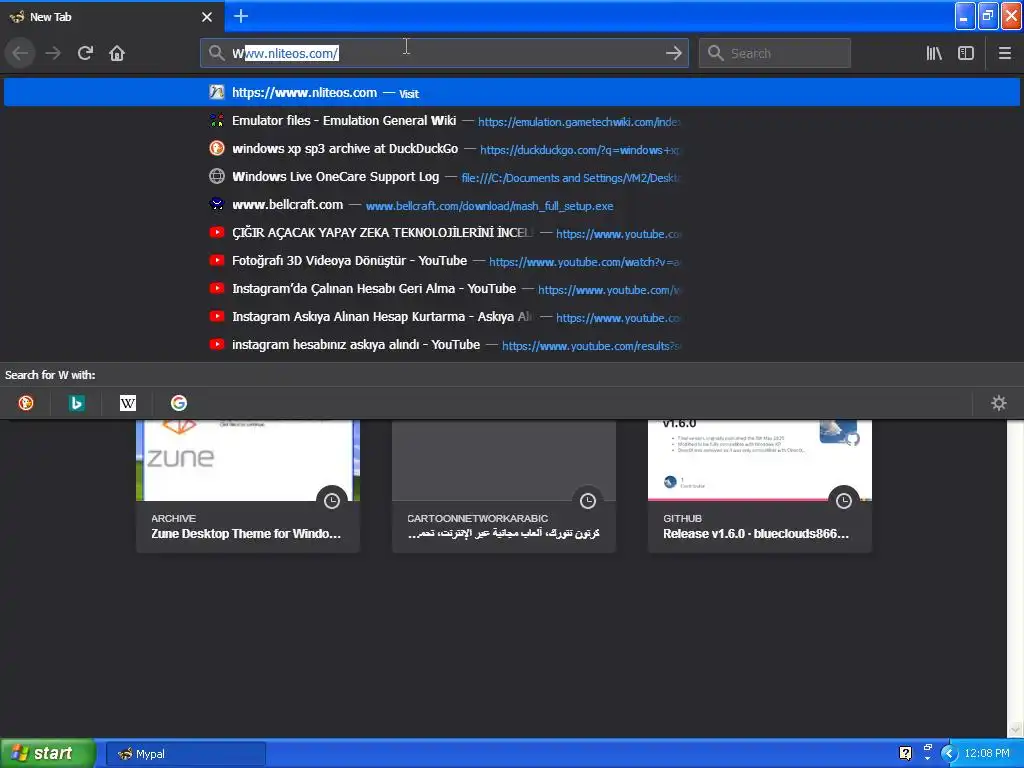Viewport: 1024px width, 768px height.
Task: Switch to Mypal taskbar button
Action: (x=185, y=754)
